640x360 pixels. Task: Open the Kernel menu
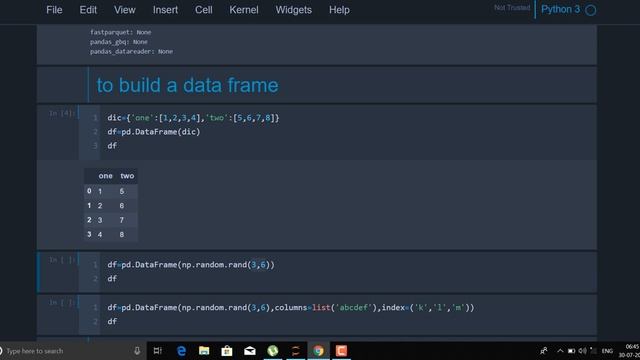[x=244, y=10]
